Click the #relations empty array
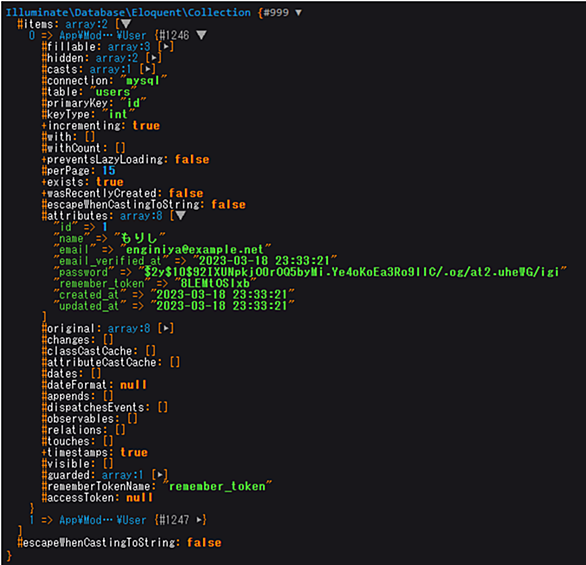Screen dimensions: 586x565 point(120,430)
